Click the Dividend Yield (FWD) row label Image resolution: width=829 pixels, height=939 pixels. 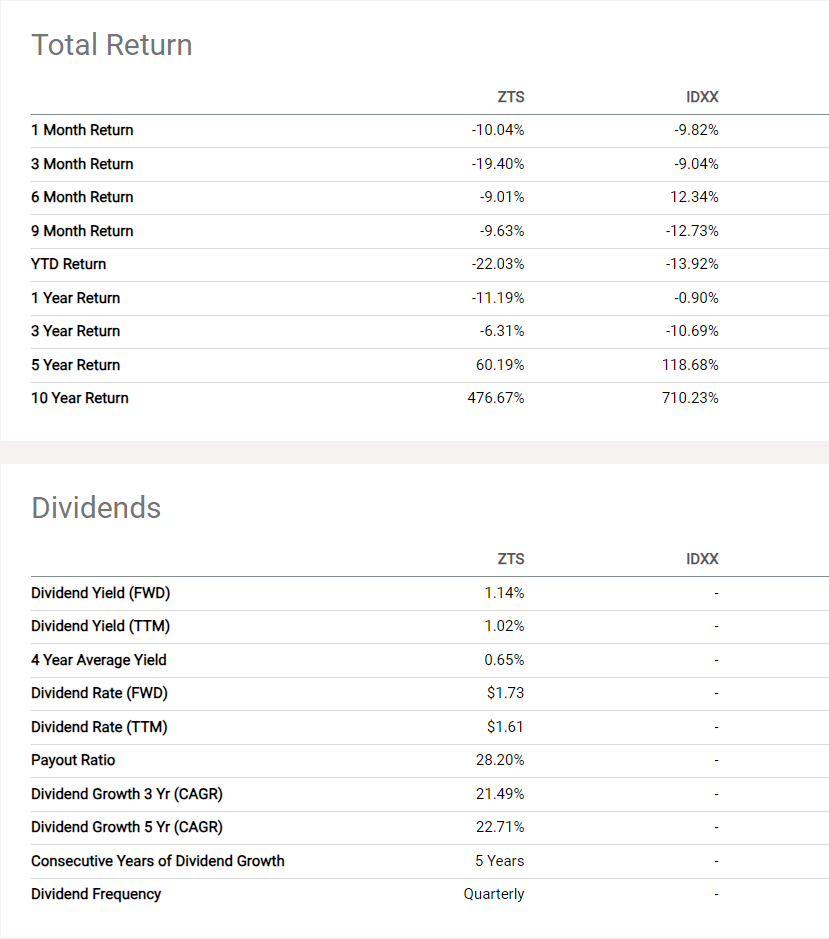(101, 593)
